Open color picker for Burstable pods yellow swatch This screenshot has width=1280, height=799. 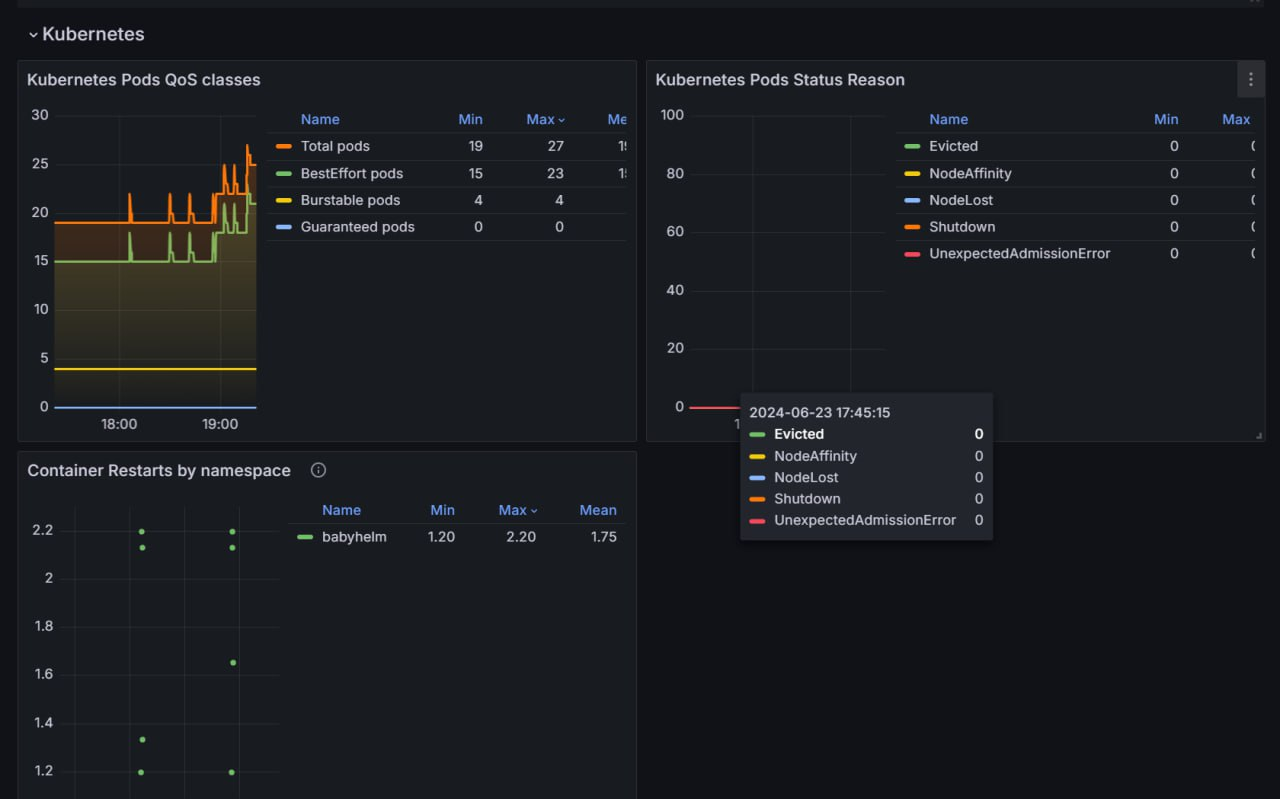[284, 200]
